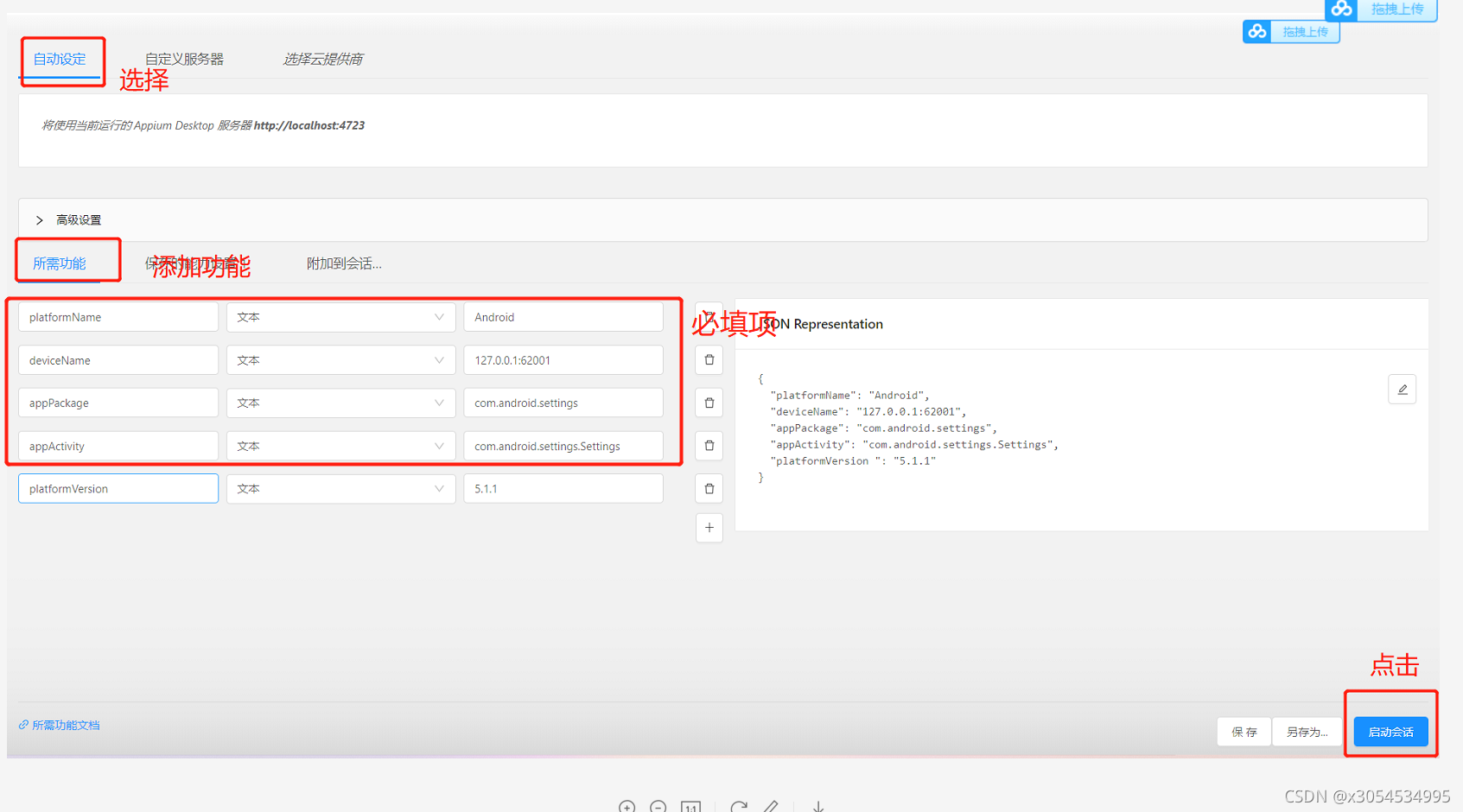The height and width of the screenshot is (812, 1463).
Task: Focus the deviceName name field
Action: coord(118,360)
